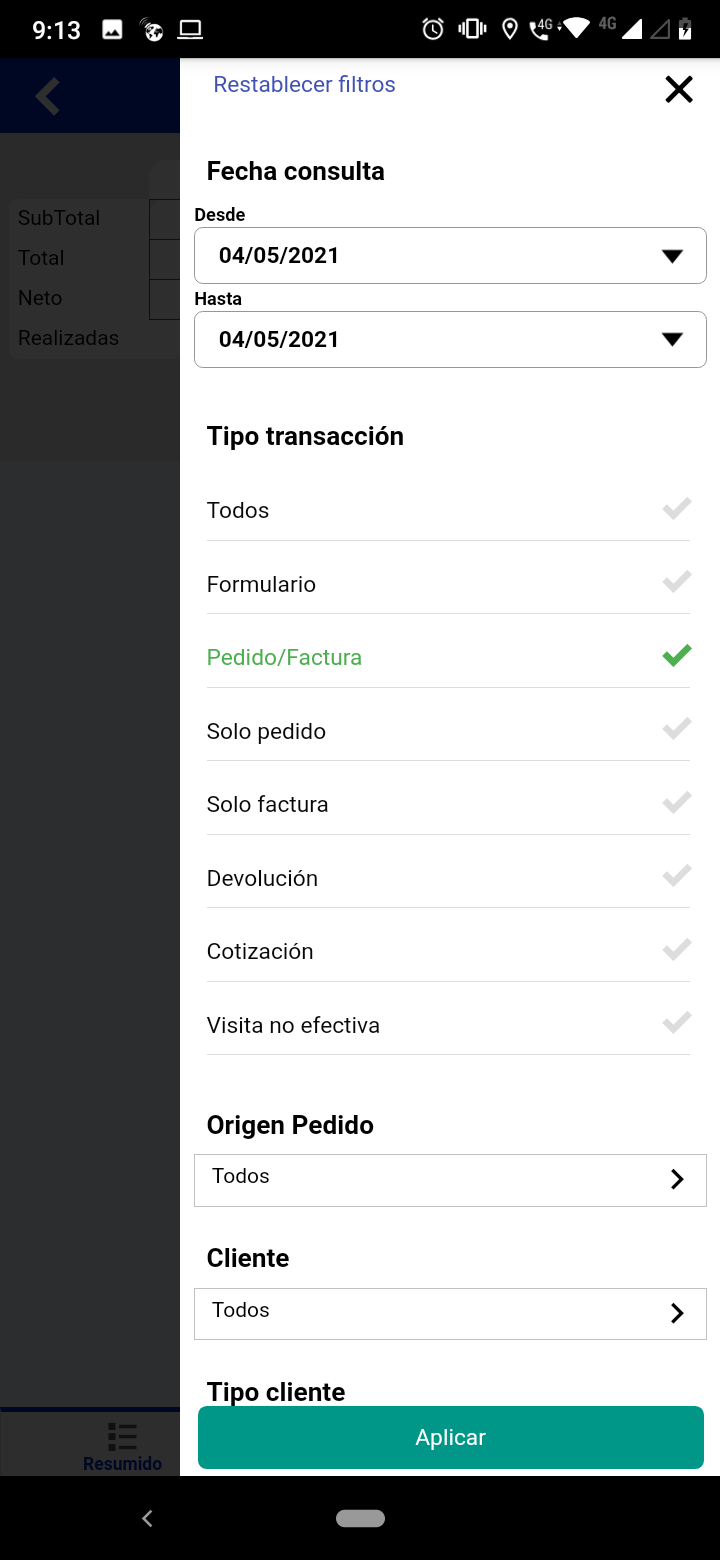
Task: Select Formulario transaction type
Action: (x=448, y=584)
